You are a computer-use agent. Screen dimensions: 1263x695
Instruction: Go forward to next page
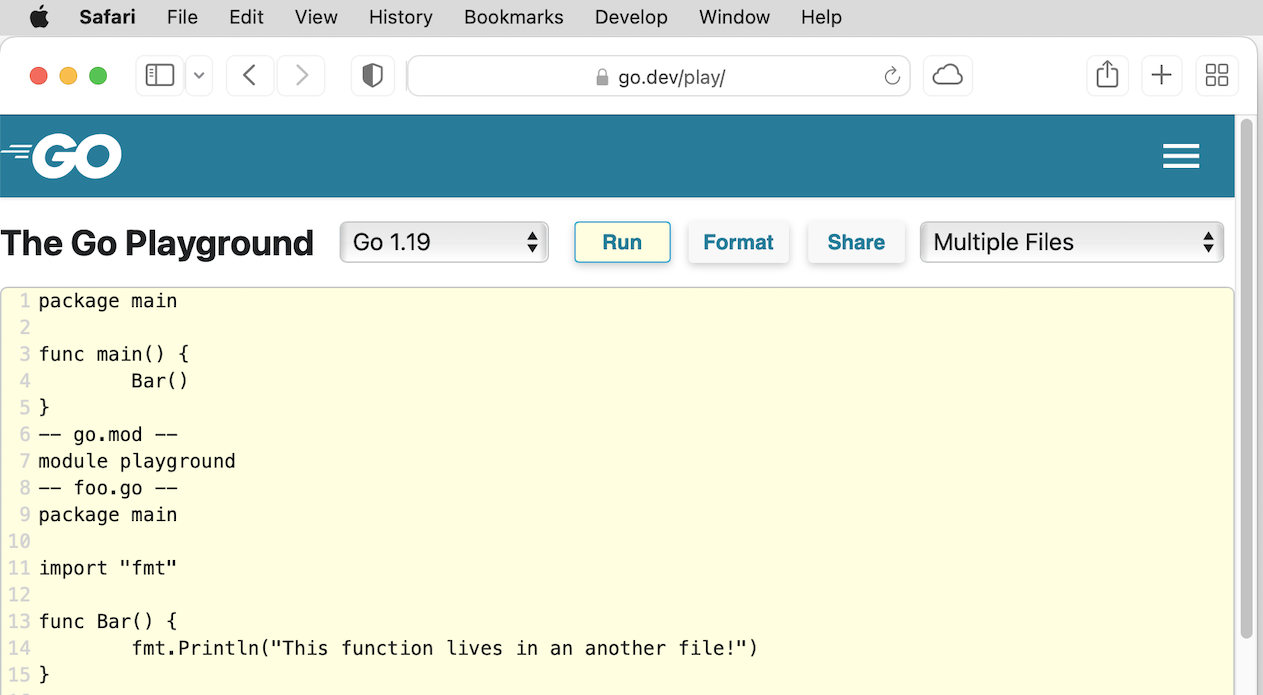tap(301, 76)
